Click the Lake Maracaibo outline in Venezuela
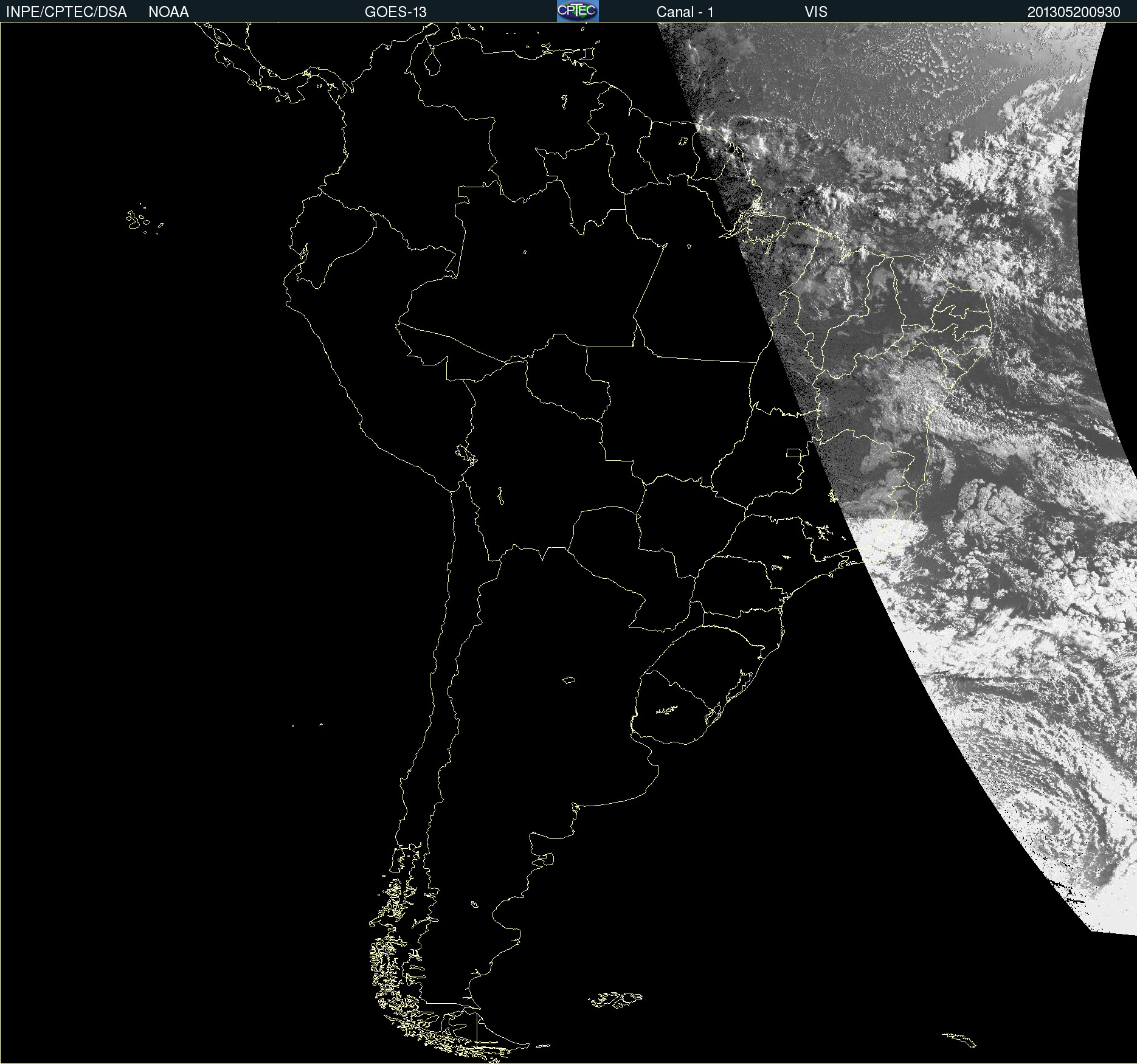 432,63
